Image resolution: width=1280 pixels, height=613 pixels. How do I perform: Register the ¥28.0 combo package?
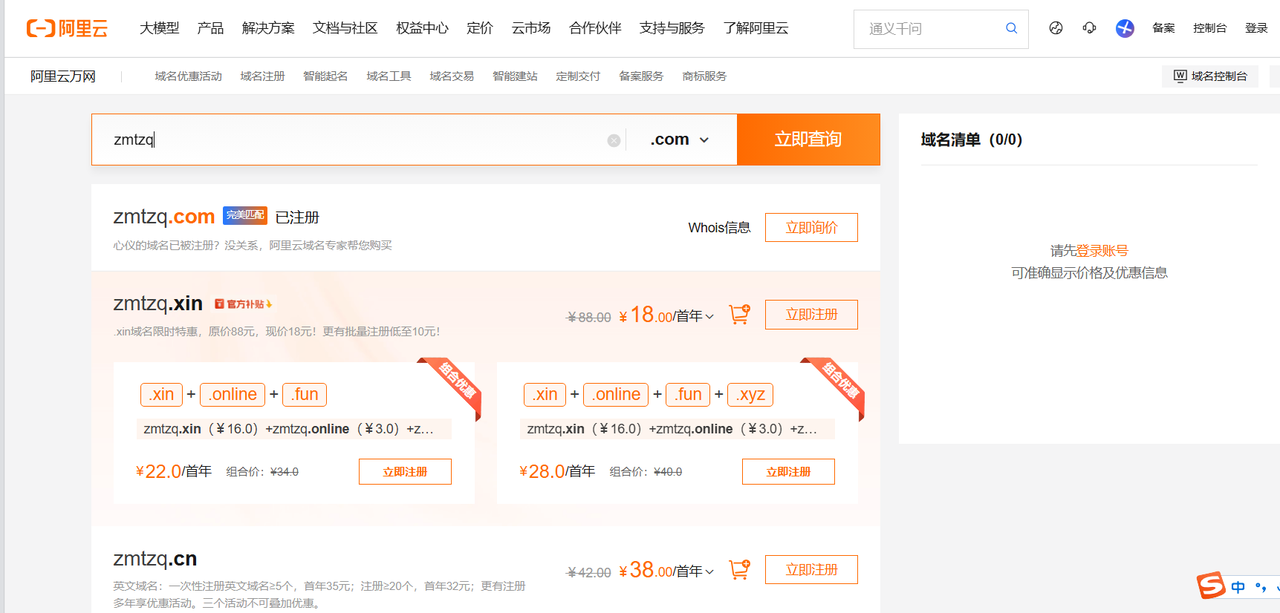point(788,471)
